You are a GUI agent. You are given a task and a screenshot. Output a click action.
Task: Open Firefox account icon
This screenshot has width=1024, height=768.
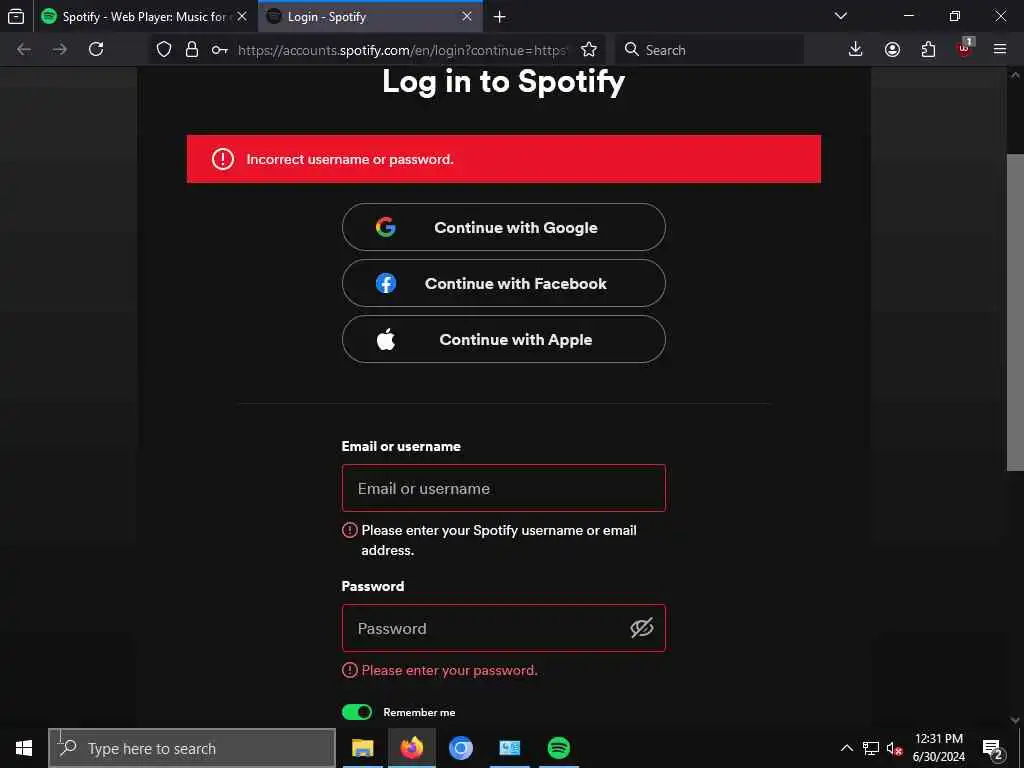pyautogui.click(x=892, y=50)
